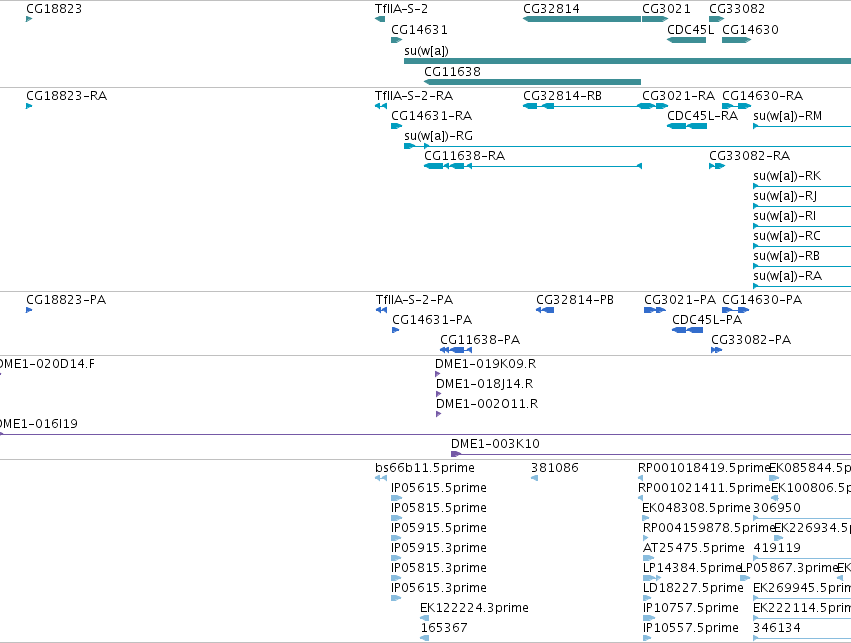
Task: Click protein CG11638-PA label
Action: [x=480, y=340]
